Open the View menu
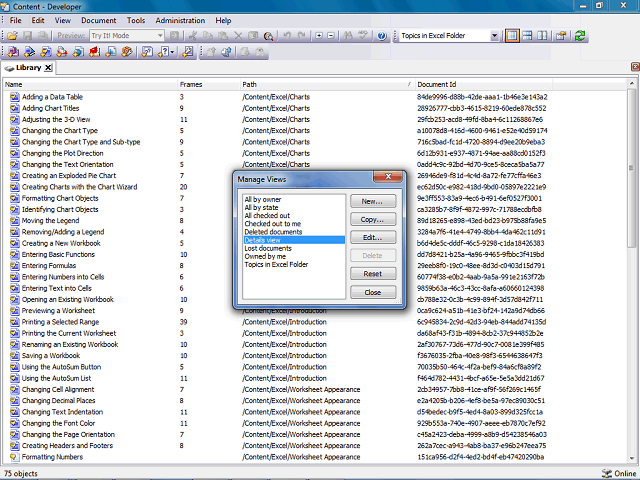The image size is (640, 480). coord(63,20)
